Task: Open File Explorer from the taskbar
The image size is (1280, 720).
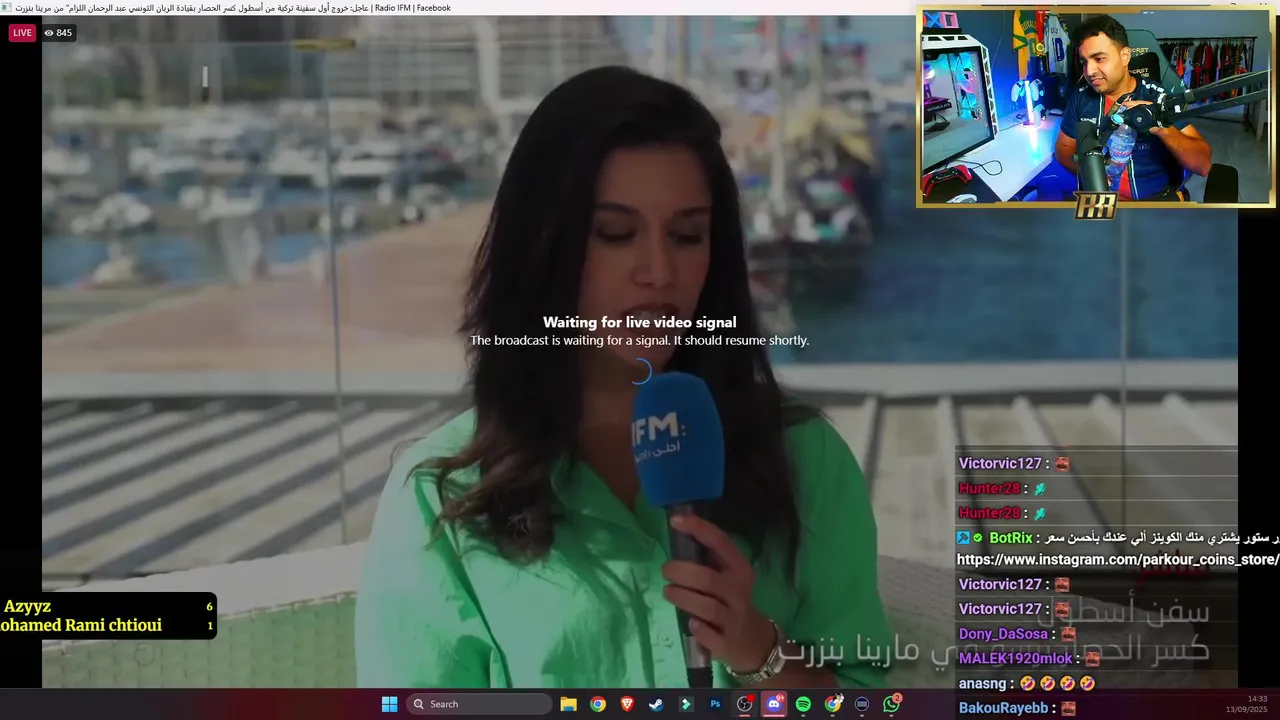Action: coord(568,704)
